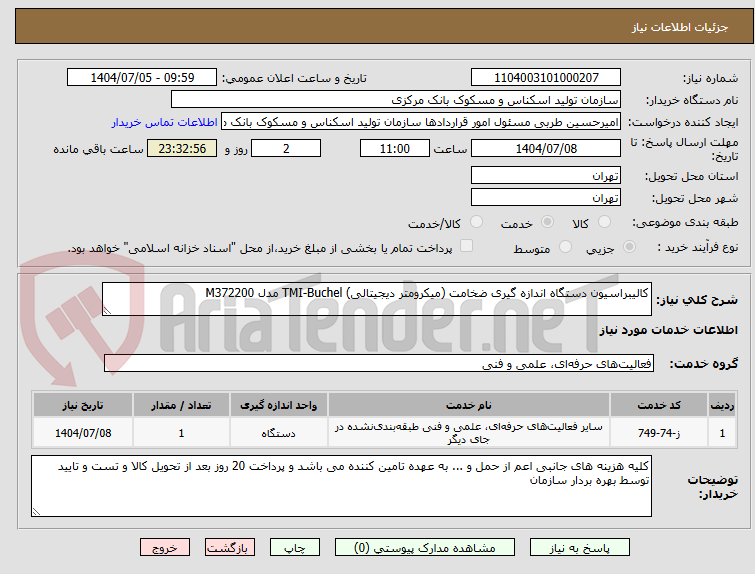Click the شهر محل تحویل field
Viewport: 755px width, 574px height.
[546, 197]
